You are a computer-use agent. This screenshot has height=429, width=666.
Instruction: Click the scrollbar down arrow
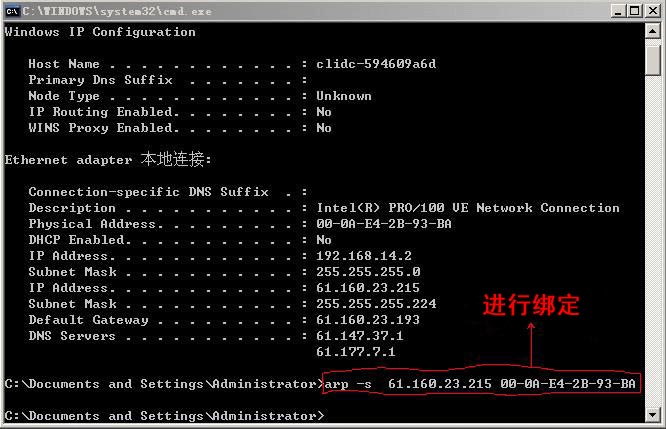click(x=653, y=415)
